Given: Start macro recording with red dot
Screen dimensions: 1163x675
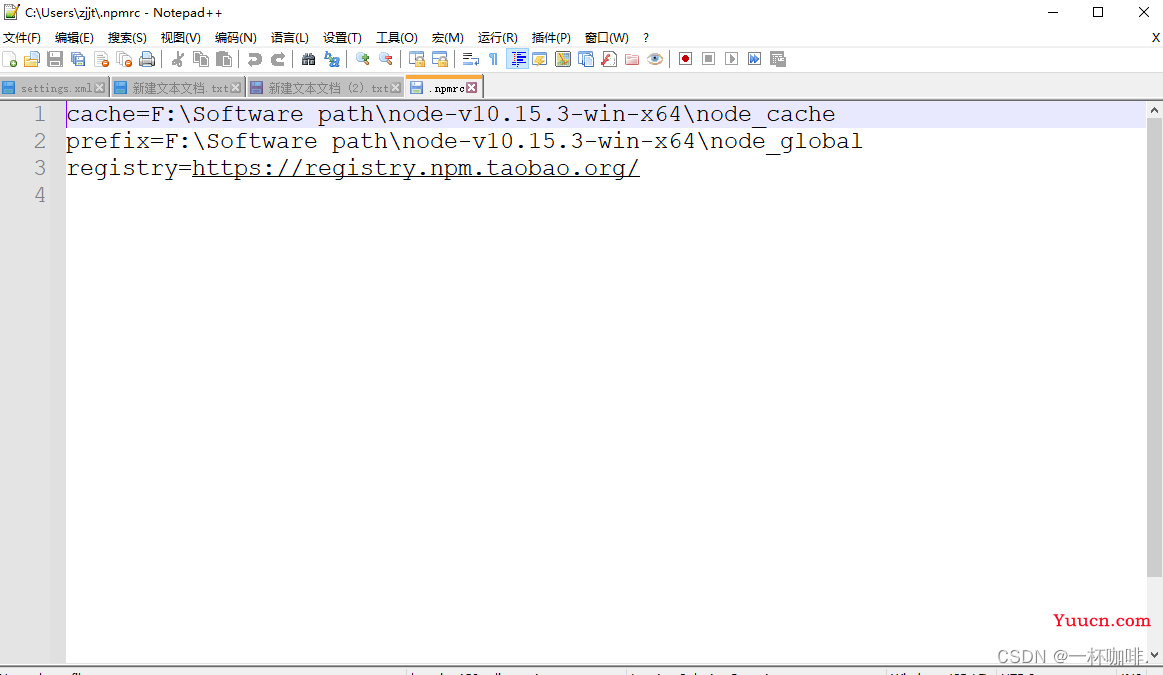Looking at the screenshot, I should coord(685,59).
